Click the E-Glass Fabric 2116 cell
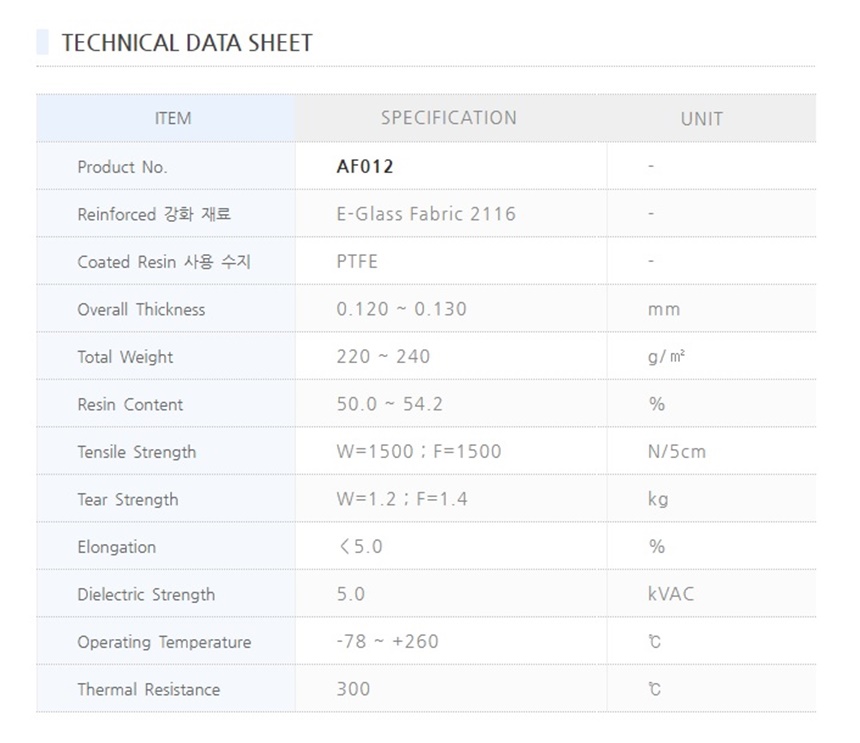Viewport: 860px width, 743px height. point(426,214)
